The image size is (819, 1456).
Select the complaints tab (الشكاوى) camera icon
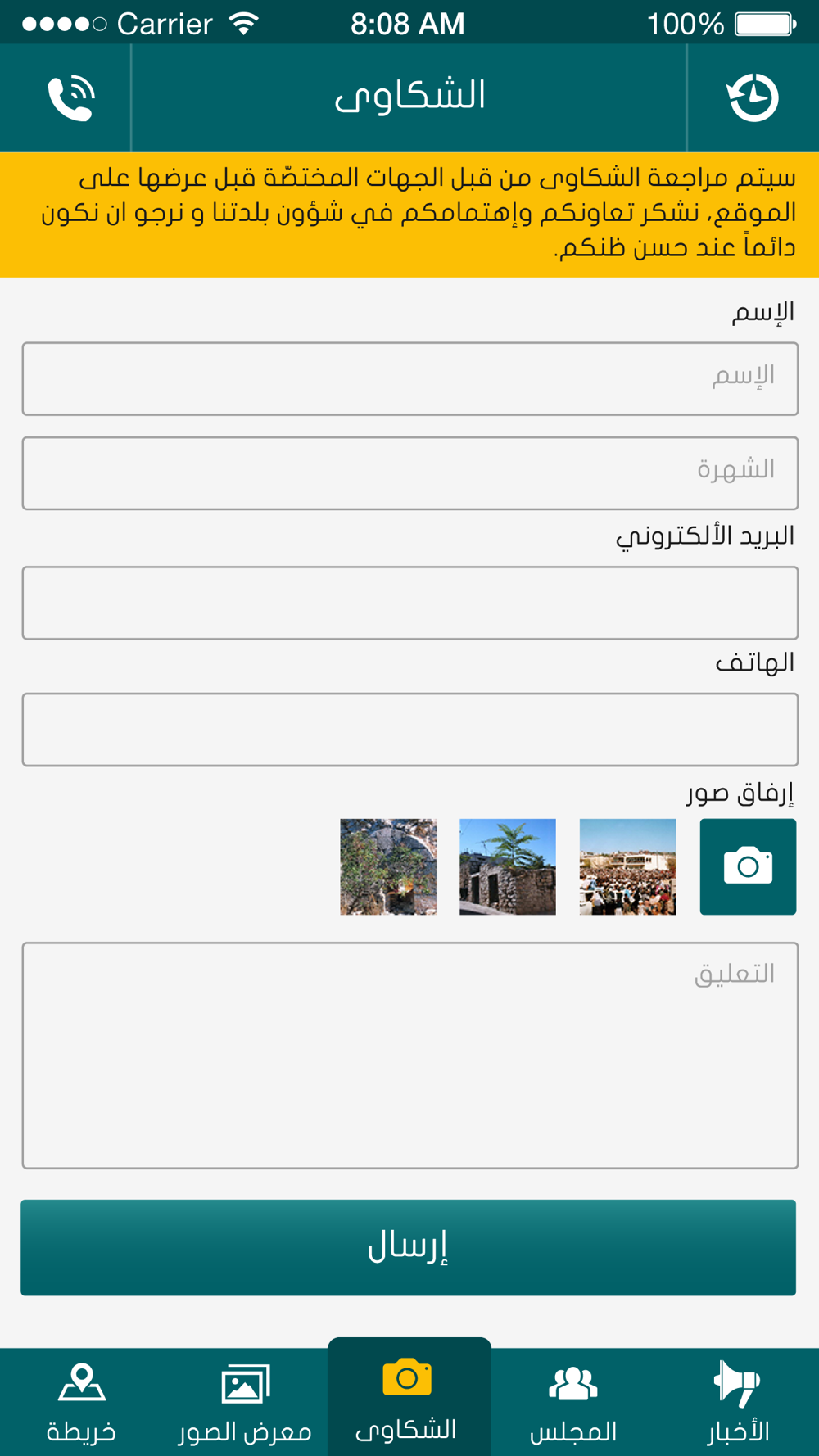[x=407, y=1377]
